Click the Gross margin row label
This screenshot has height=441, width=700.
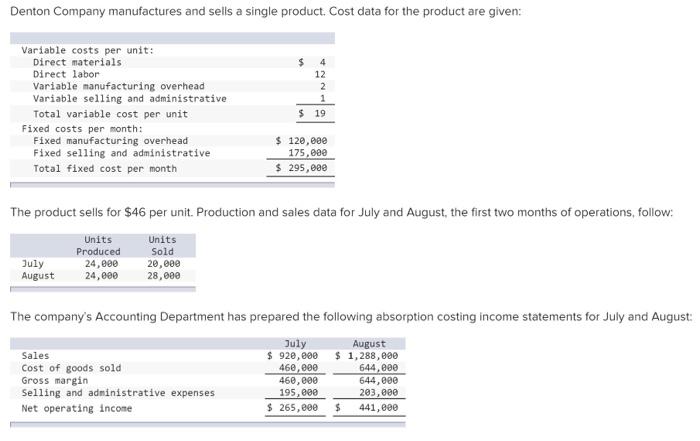(x=55, y=381)
